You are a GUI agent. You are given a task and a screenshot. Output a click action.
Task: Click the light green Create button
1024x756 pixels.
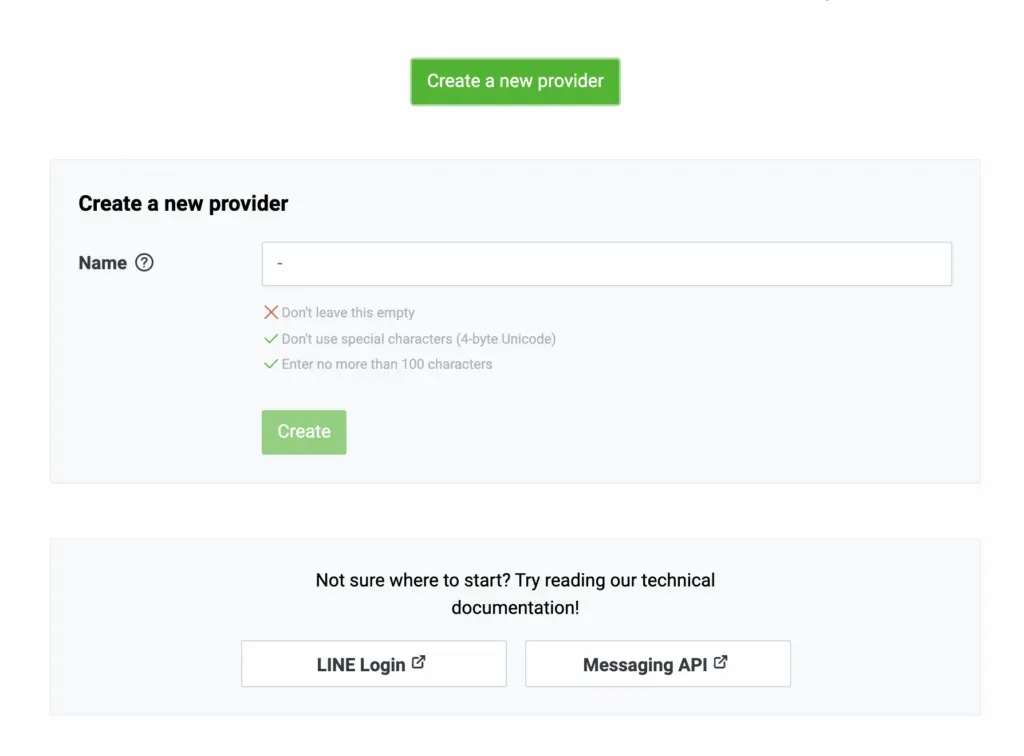(304, 432)
